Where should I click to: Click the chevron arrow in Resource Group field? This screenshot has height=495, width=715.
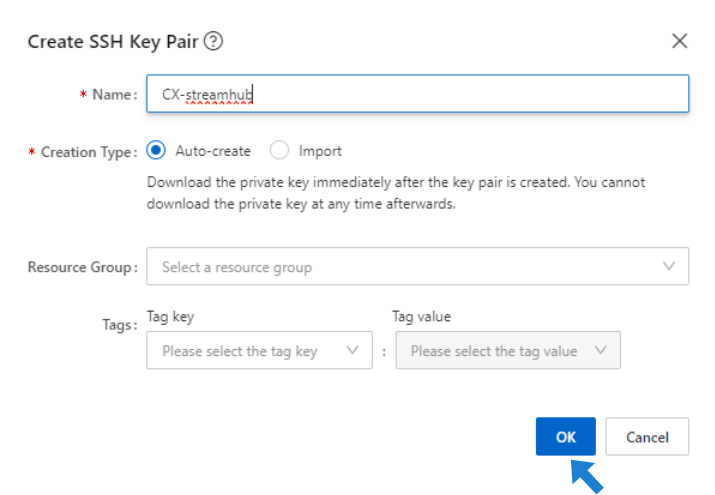(669, 267)
